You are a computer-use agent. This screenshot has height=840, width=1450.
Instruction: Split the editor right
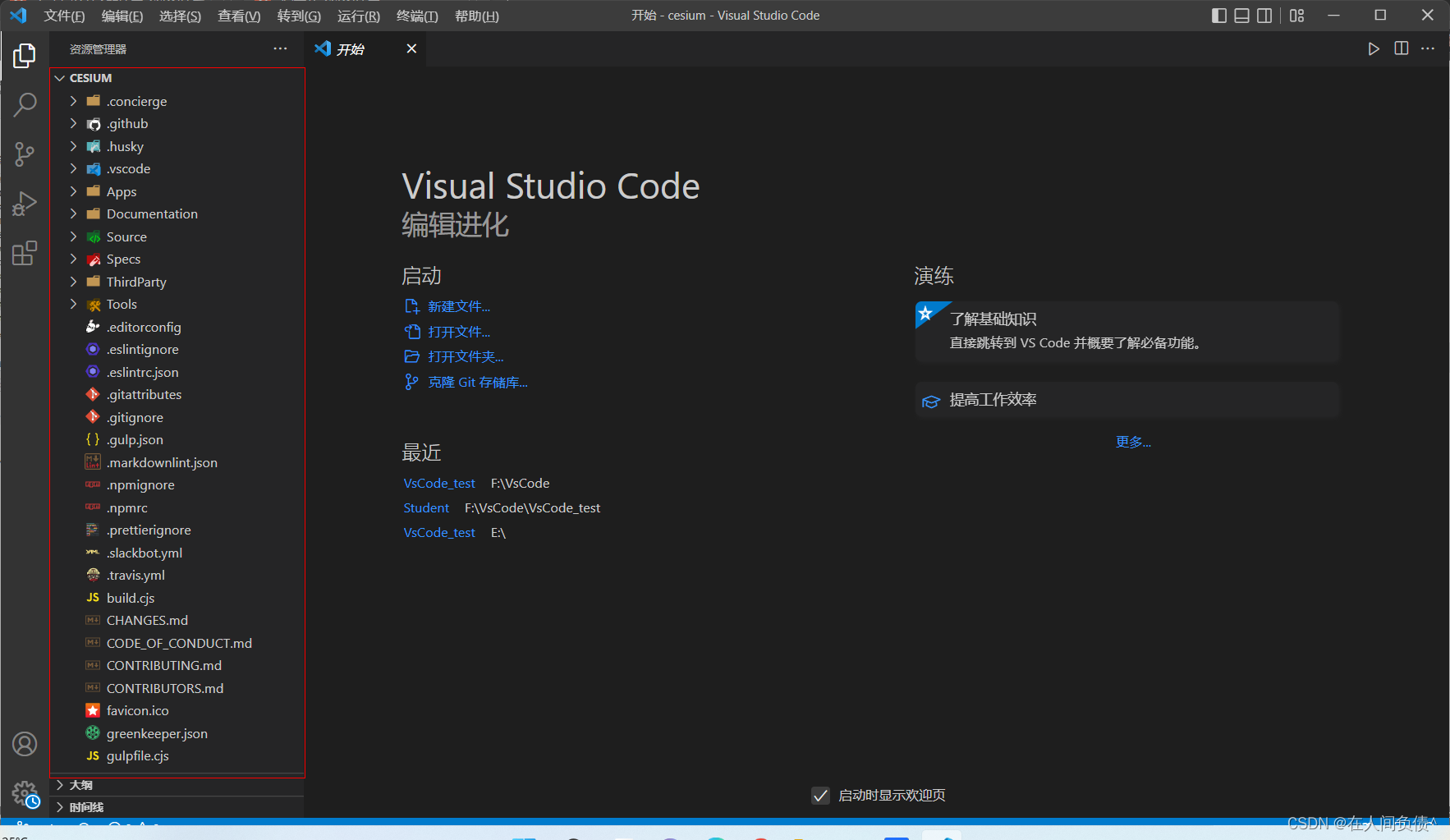coord(1402,49)
